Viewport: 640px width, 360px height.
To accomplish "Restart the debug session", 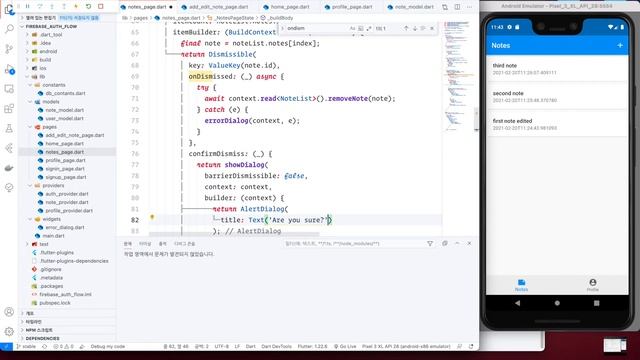I will (88, 7).
